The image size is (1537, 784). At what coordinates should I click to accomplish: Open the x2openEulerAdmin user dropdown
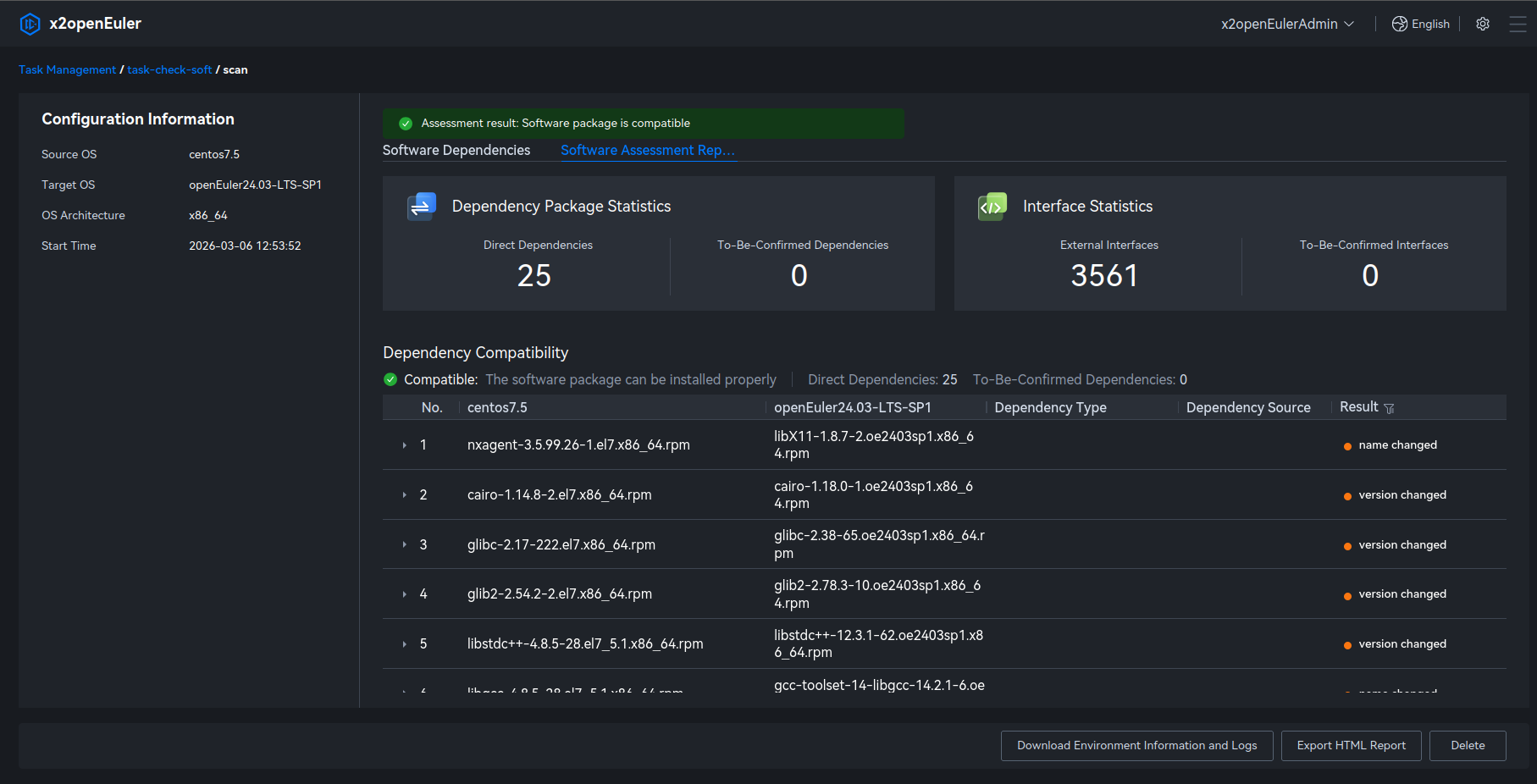coord(1287,24)
